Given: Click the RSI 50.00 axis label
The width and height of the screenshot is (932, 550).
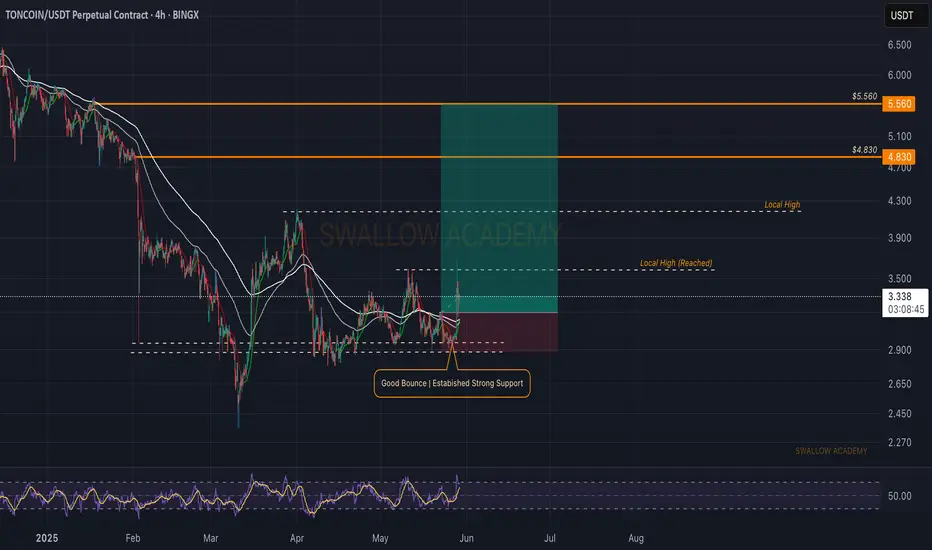Looking at the screenshot, I should pos(899,496).
